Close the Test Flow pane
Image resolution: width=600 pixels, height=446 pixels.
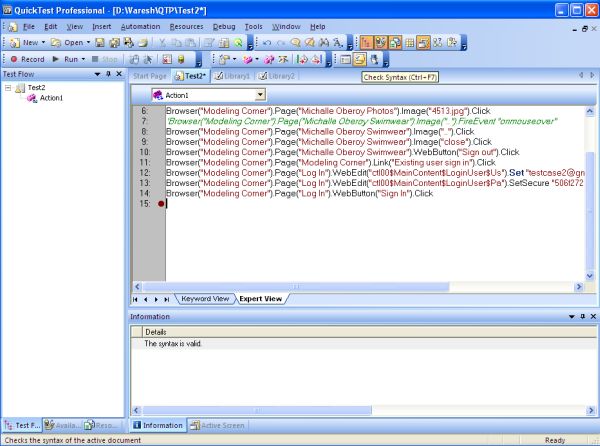[119, 74]
